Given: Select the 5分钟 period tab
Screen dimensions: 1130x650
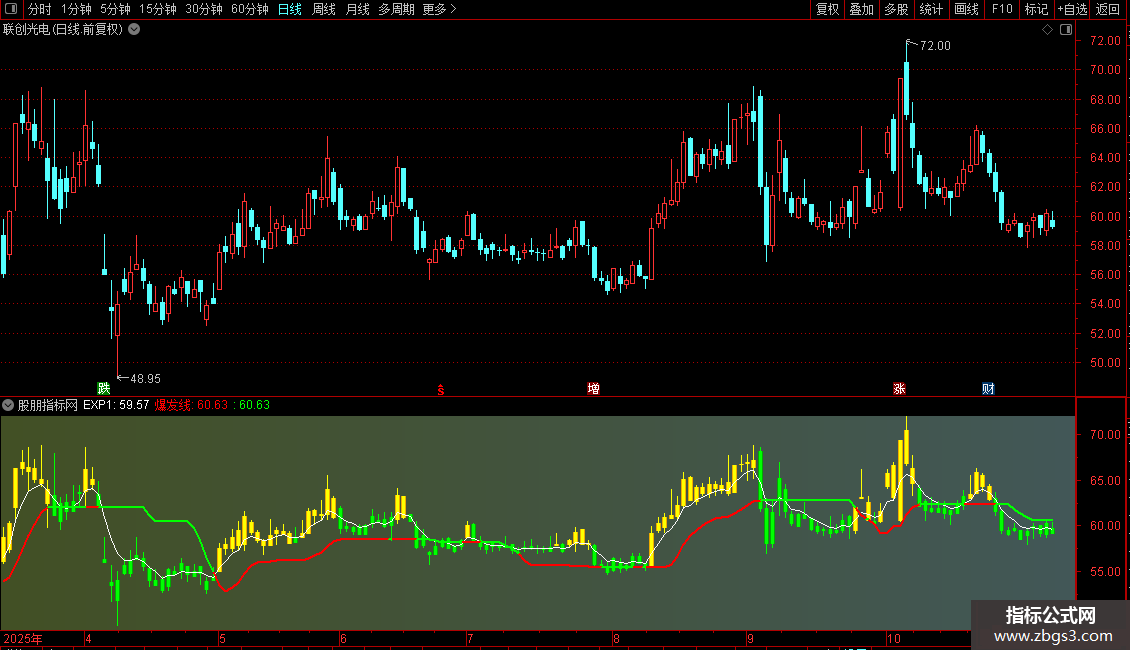Looking at the screenshot, I should click(x=115, y=9).
